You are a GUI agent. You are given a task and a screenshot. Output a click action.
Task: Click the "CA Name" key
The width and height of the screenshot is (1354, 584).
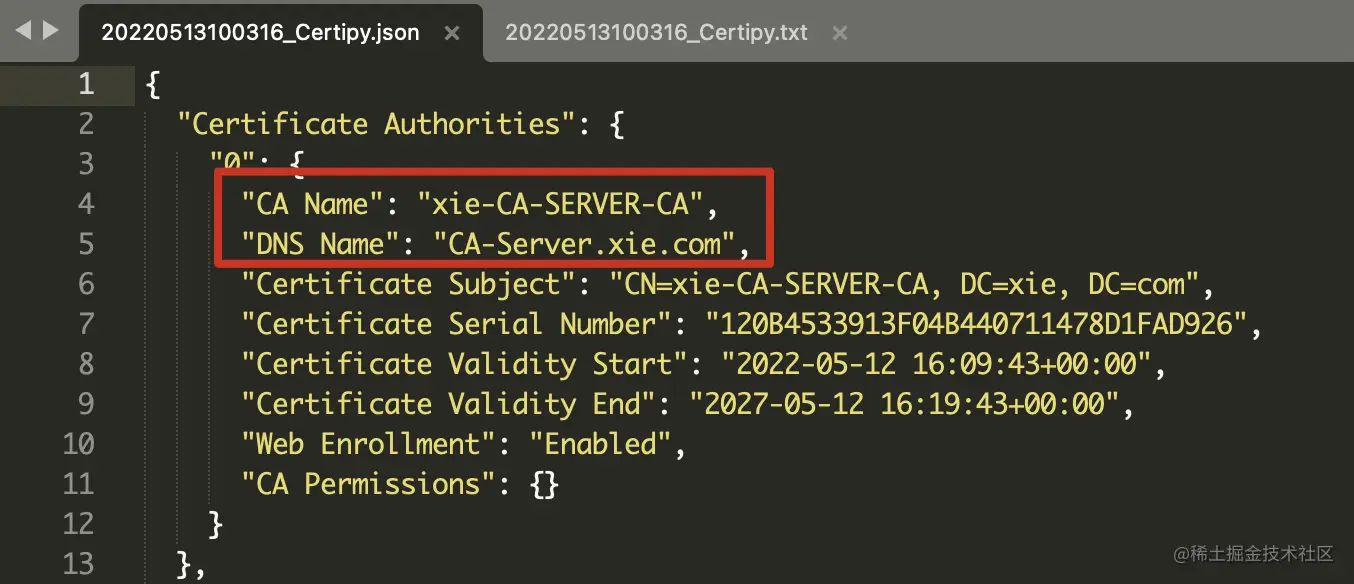(313, 204)
